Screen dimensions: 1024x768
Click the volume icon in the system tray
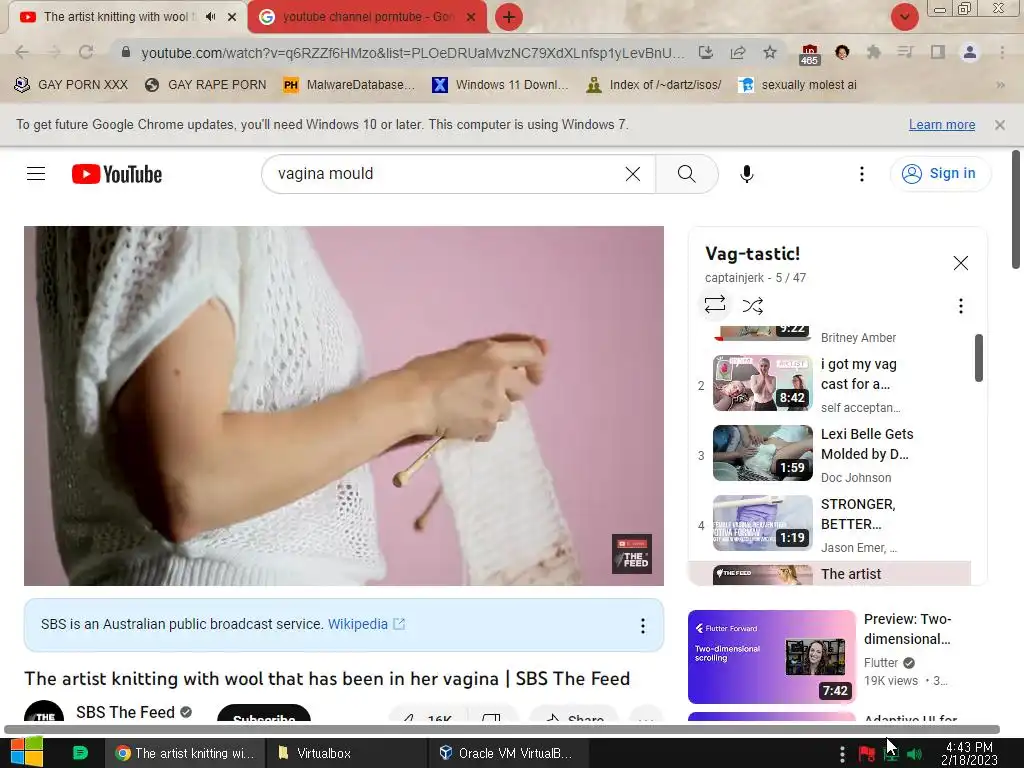[914, 754]
